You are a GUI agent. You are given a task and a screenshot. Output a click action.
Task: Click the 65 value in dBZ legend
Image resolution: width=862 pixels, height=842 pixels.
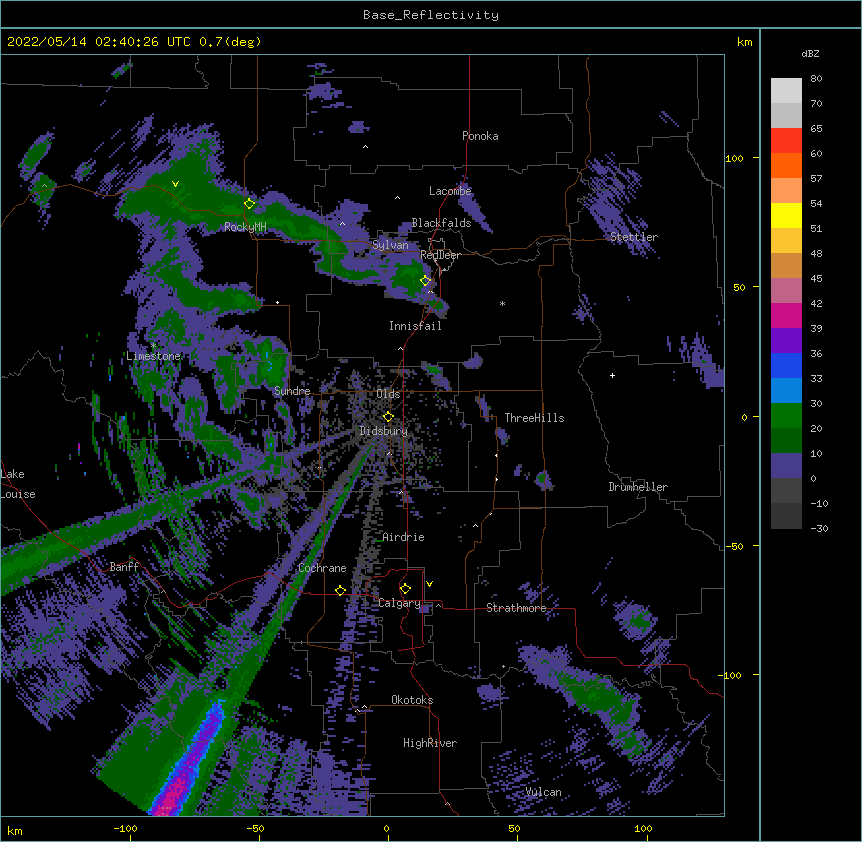coord(816,129)
